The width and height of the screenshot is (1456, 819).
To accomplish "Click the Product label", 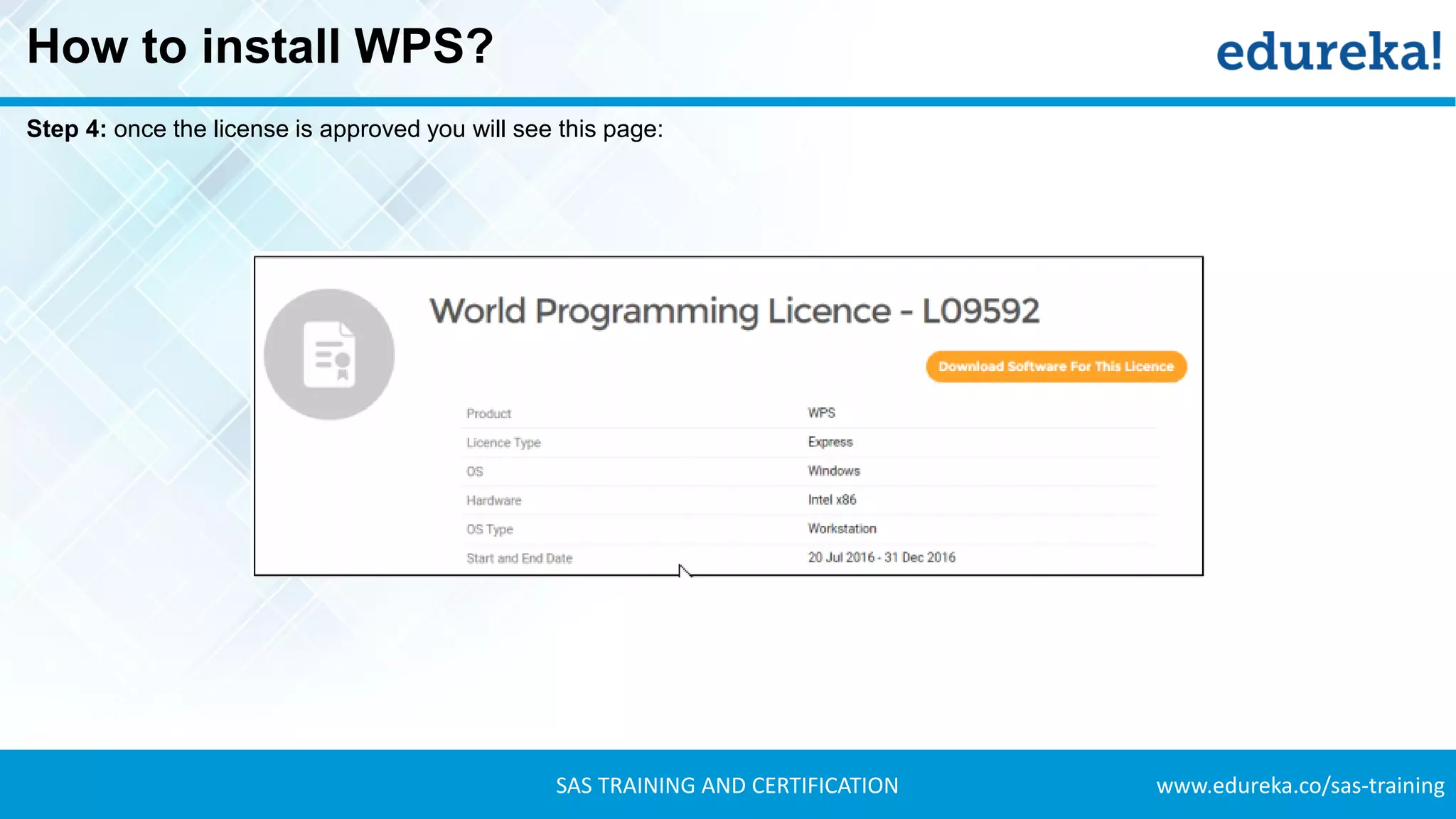I will coord(488,414).
